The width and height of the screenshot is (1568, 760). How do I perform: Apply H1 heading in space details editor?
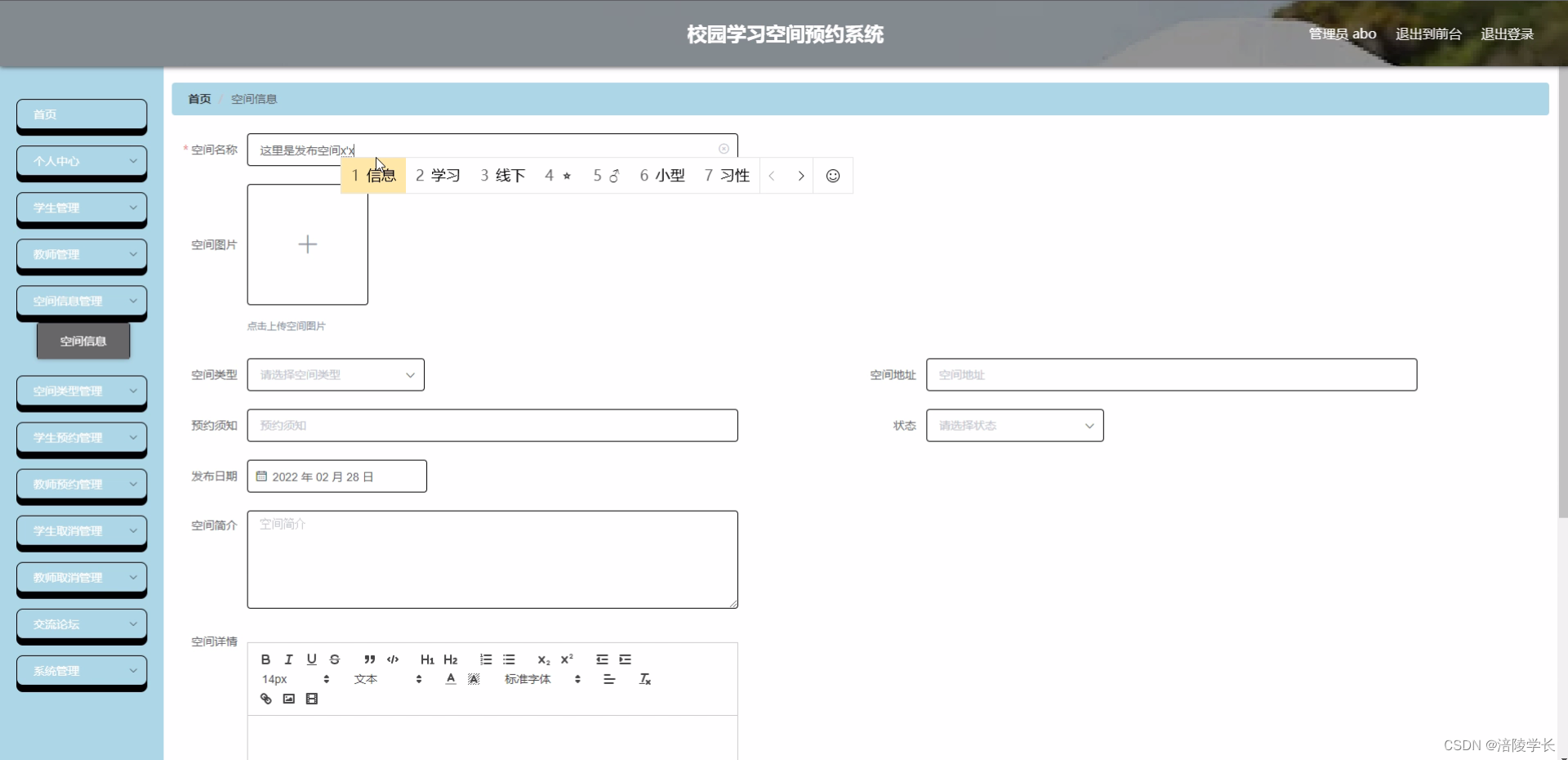click(x=427, y=659)
